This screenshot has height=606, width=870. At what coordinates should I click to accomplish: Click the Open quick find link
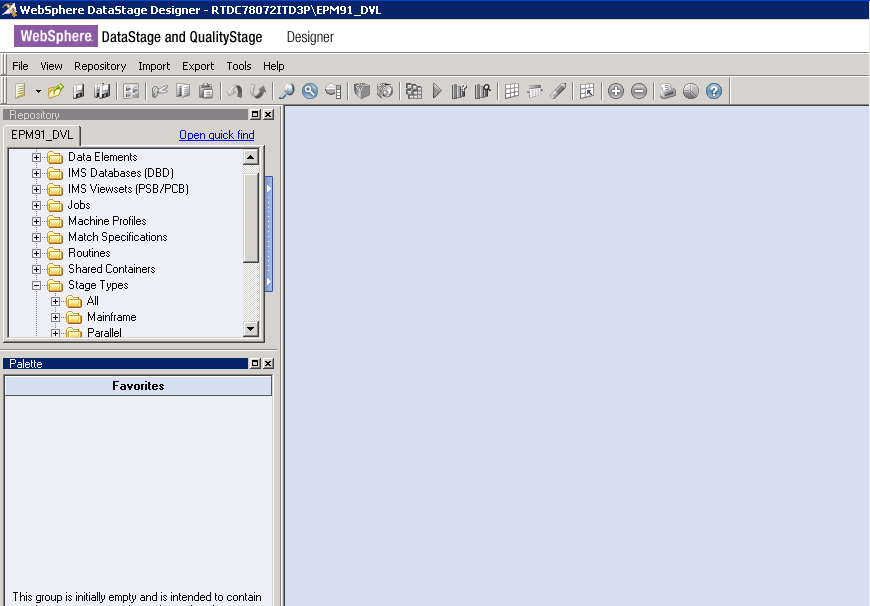click(x=217, y=135)
